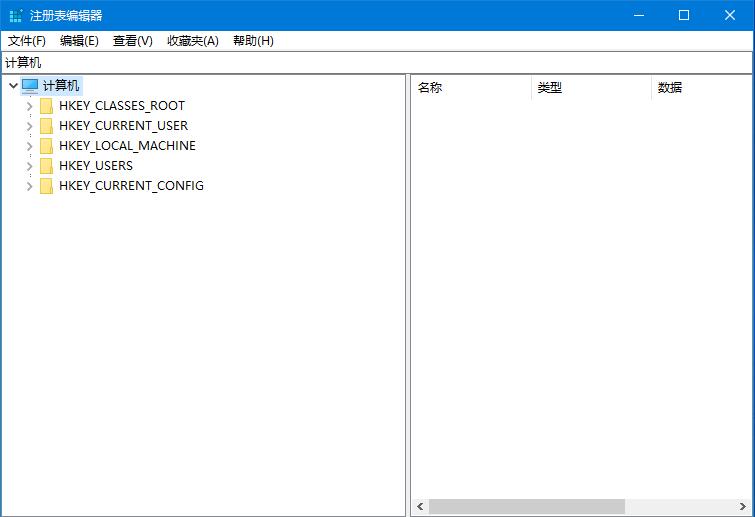
Task: Select the HKEY_USERS tree label
Action: pyautogui.click(x=96, y=166)
